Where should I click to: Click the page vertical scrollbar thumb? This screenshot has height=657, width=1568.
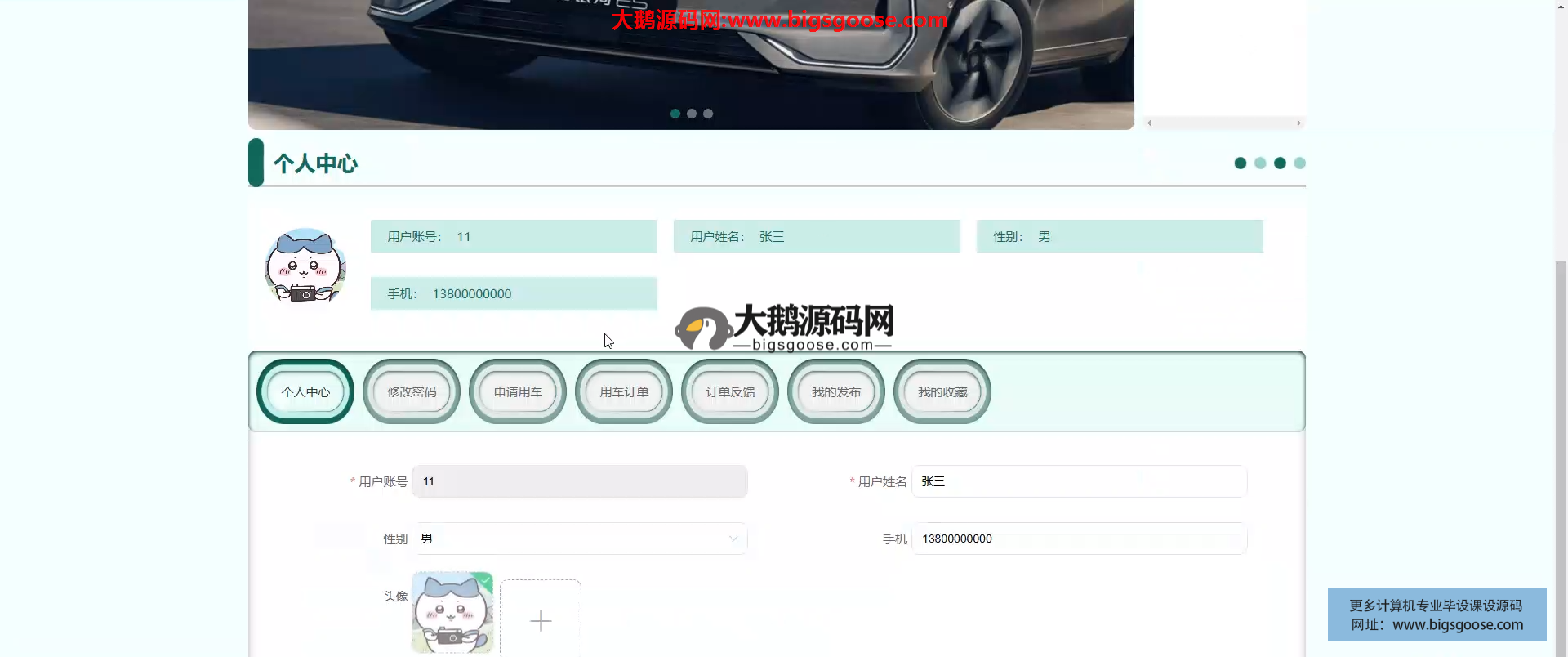(x=1561, y=458)
